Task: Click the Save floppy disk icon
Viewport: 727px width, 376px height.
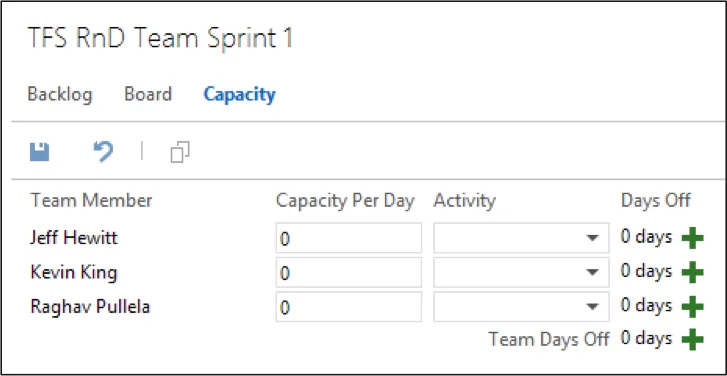Action: click(39, 152)
